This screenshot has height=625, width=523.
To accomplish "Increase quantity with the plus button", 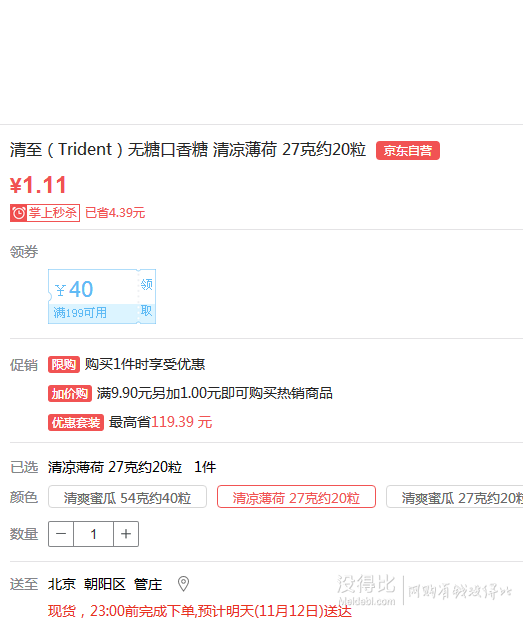I will pyautogui.click(x=126, y=534).
